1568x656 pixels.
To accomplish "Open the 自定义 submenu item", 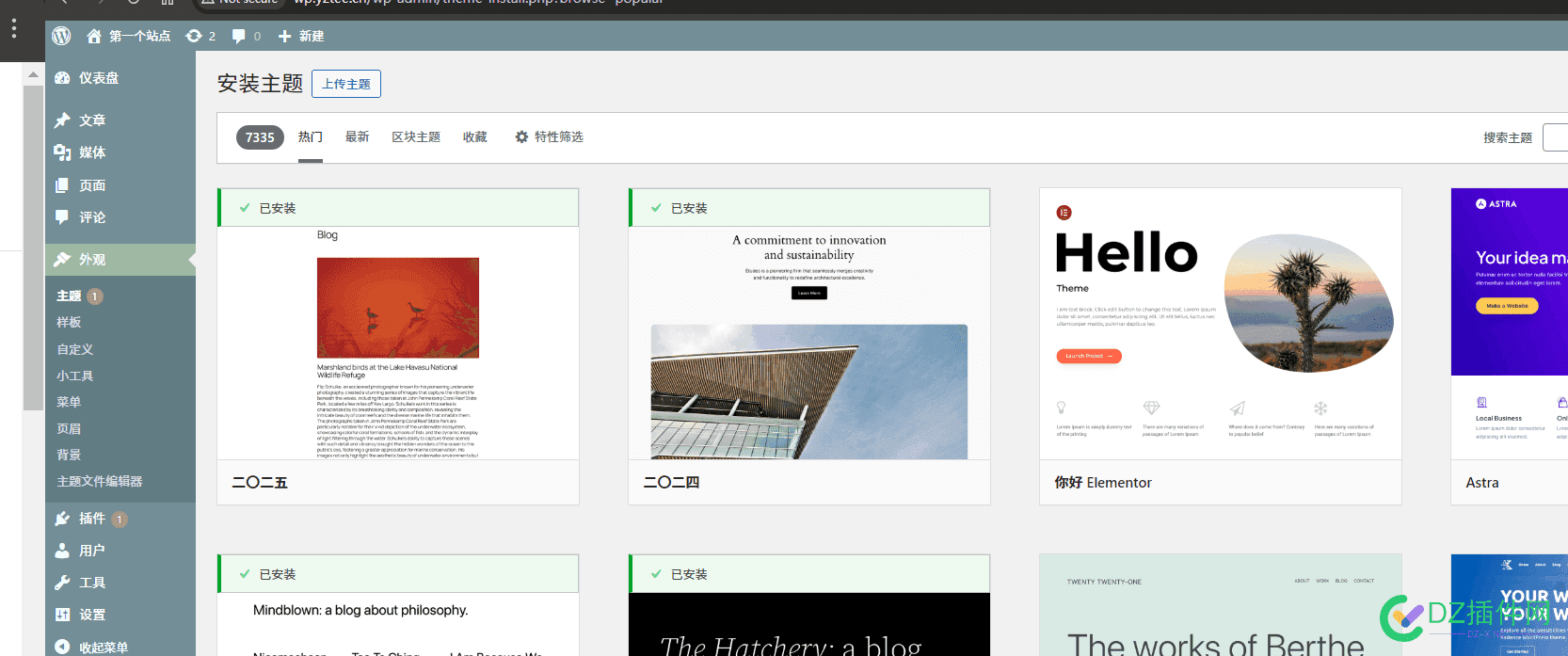I will (75, 349).
